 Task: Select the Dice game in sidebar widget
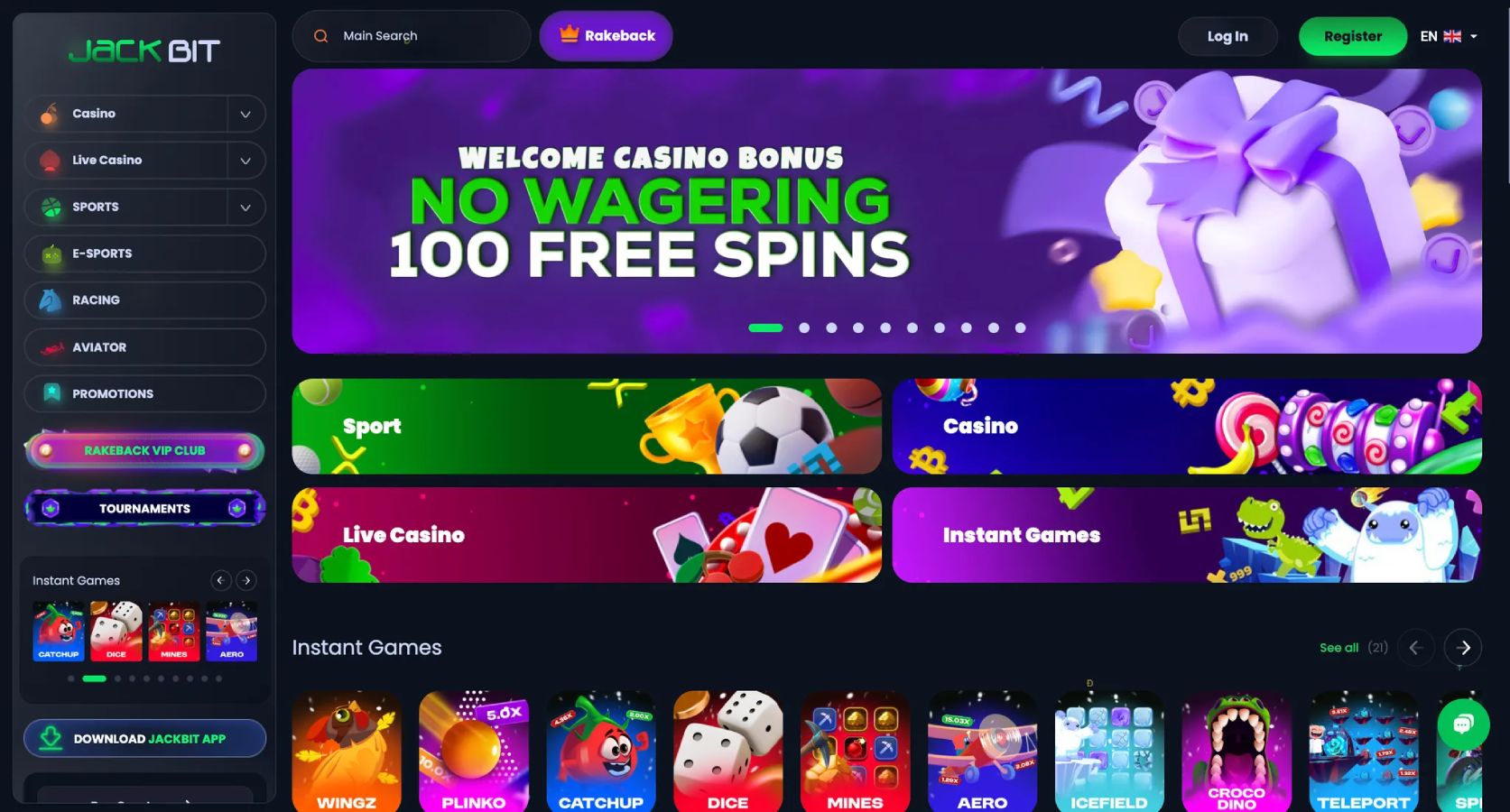click(116, 632)
